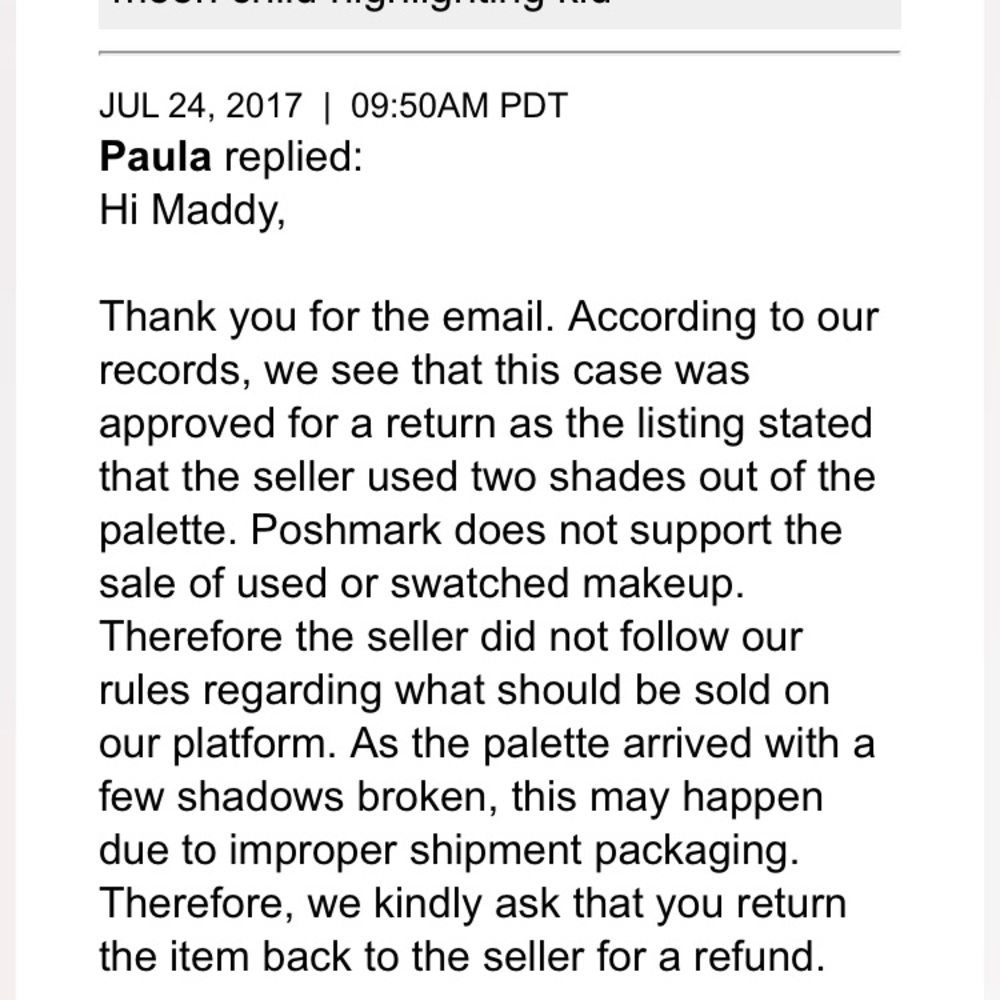The height and width of the screenshot is (1000, 1000).
Task: Click the "Hi Maddy," greeting line
Action: pyautogui.click(x=192, y=210)
